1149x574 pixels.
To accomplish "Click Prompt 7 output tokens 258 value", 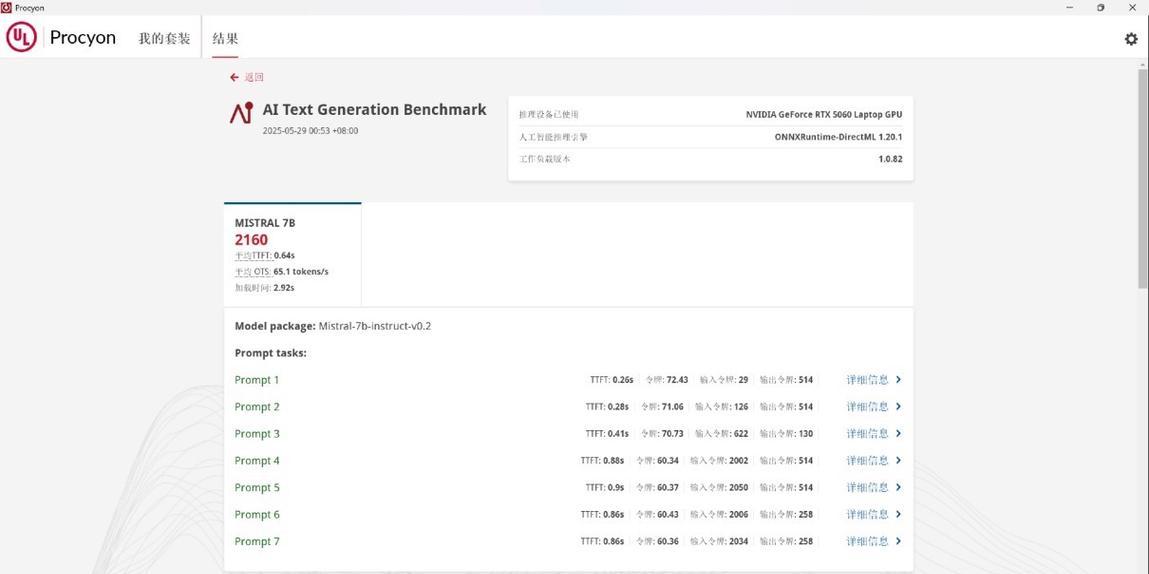I will 805,541.
